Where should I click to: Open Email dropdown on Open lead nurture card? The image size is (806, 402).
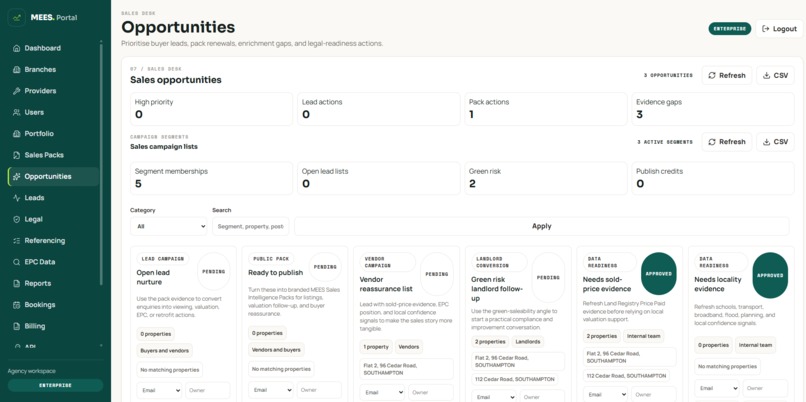coord(159,390)
